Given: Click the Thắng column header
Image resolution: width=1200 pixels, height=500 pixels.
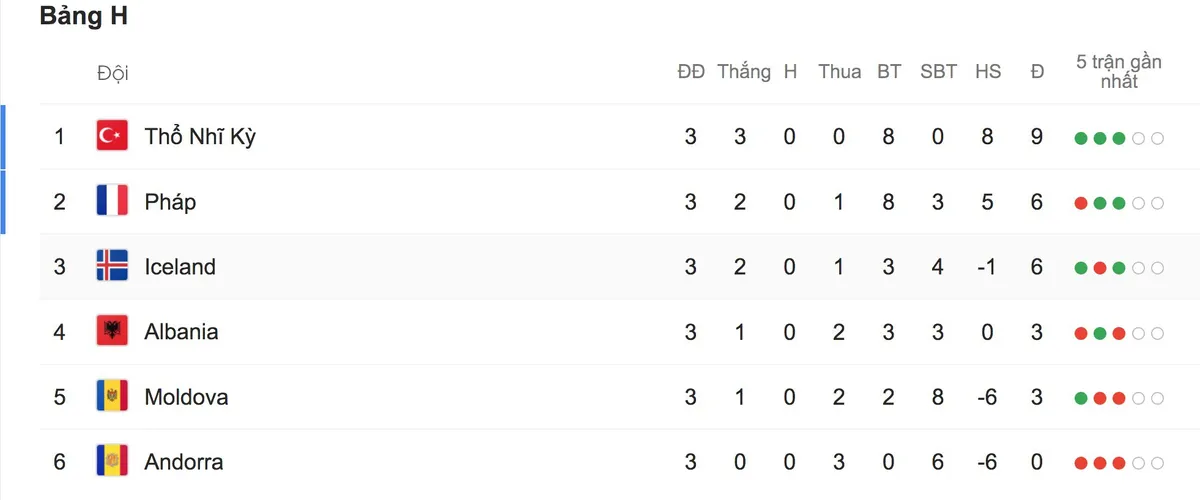Looking at the screenshot, I should pos(744,72).
